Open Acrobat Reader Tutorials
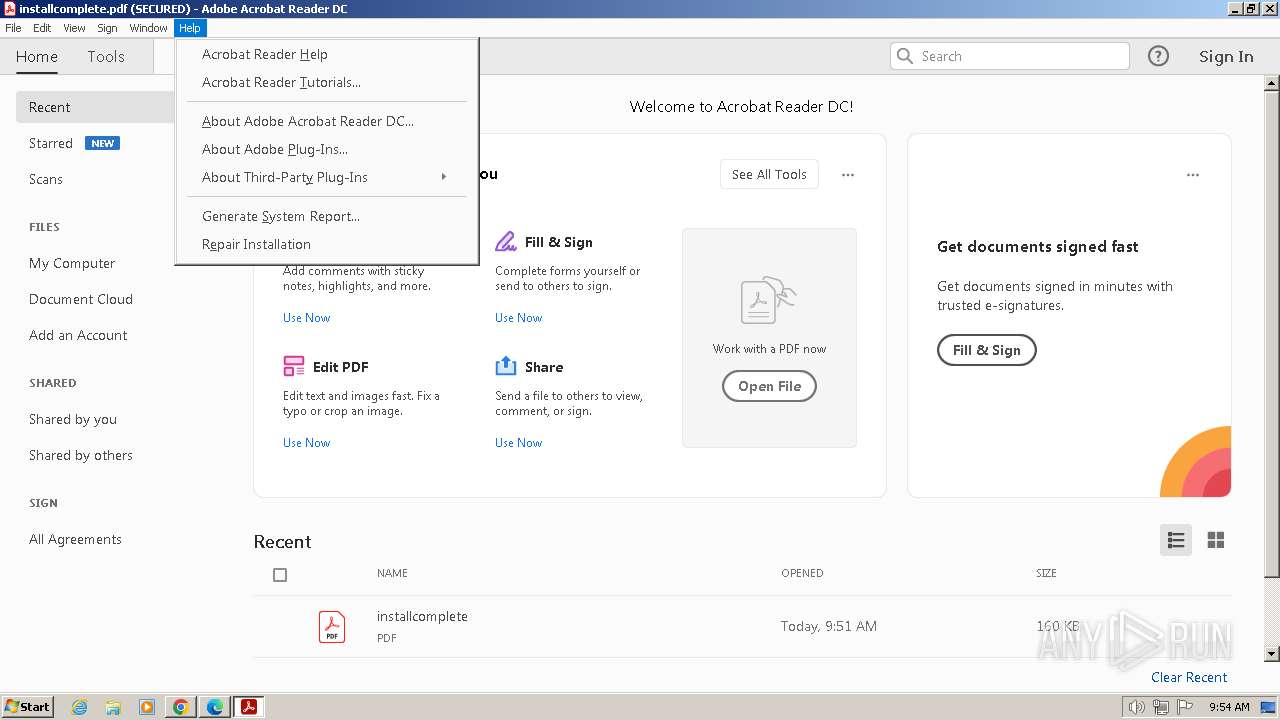The height and width of the screenshot is (720, 1280). [x=326, y=82]
